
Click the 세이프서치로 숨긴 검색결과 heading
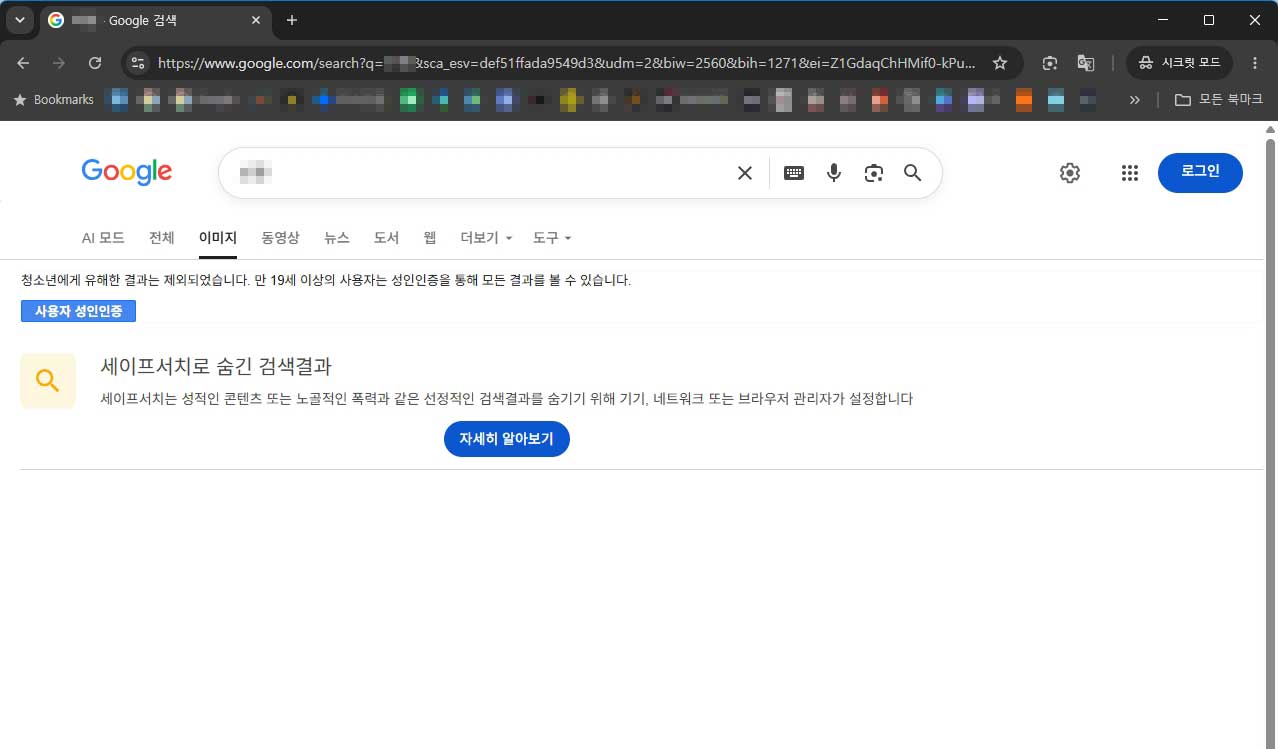[x=216, y=366]
